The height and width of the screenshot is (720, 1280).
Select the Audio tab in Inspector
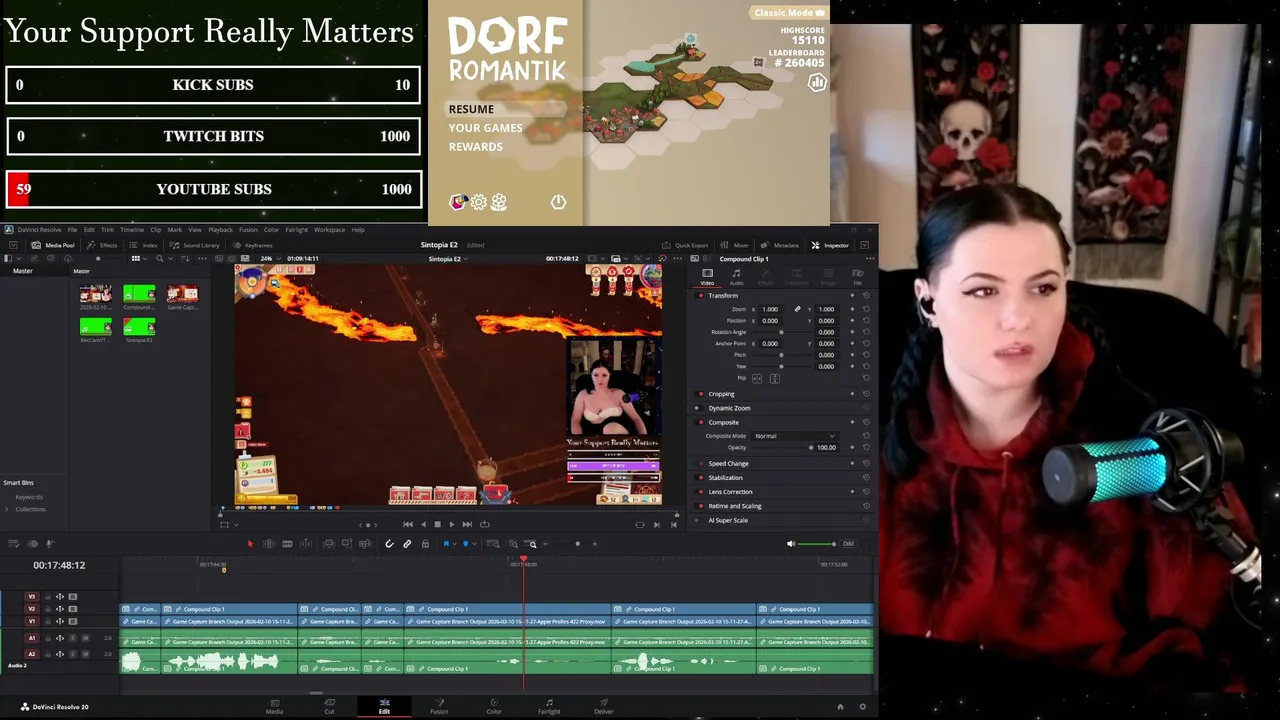pyautogui.click(x=737, y=277)
